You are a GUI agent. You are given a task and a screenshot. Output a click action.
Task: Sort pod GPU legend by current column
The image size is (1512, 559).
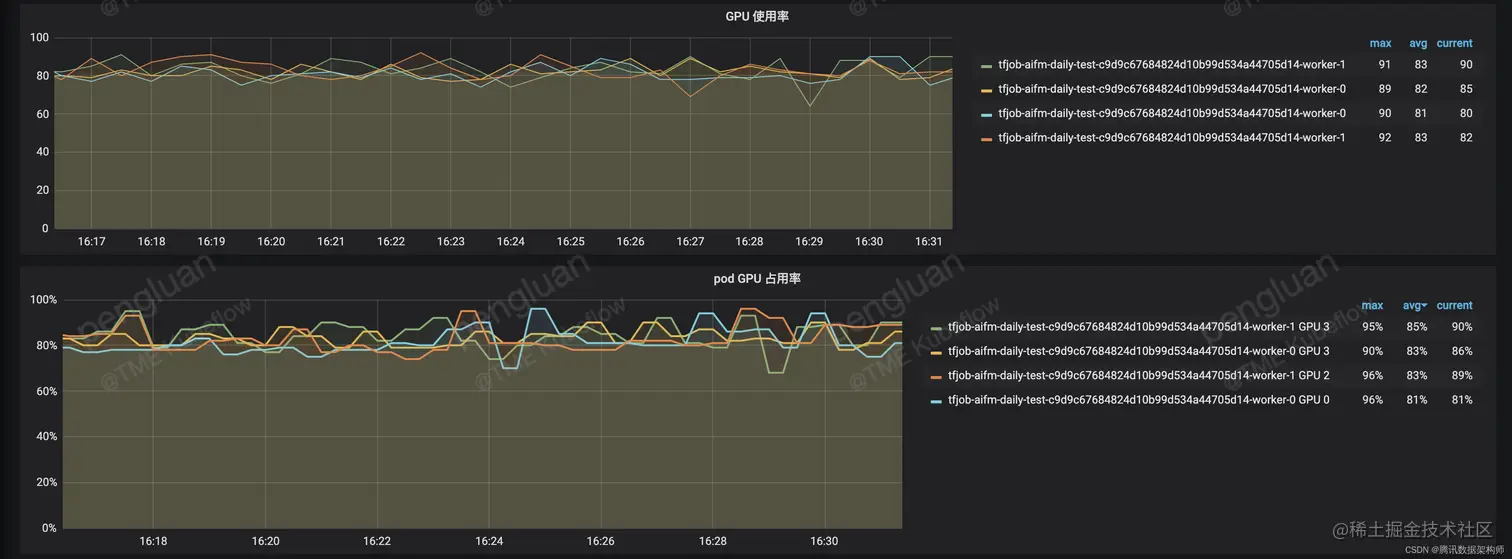pyautogui.click(x=1455, y=306)
